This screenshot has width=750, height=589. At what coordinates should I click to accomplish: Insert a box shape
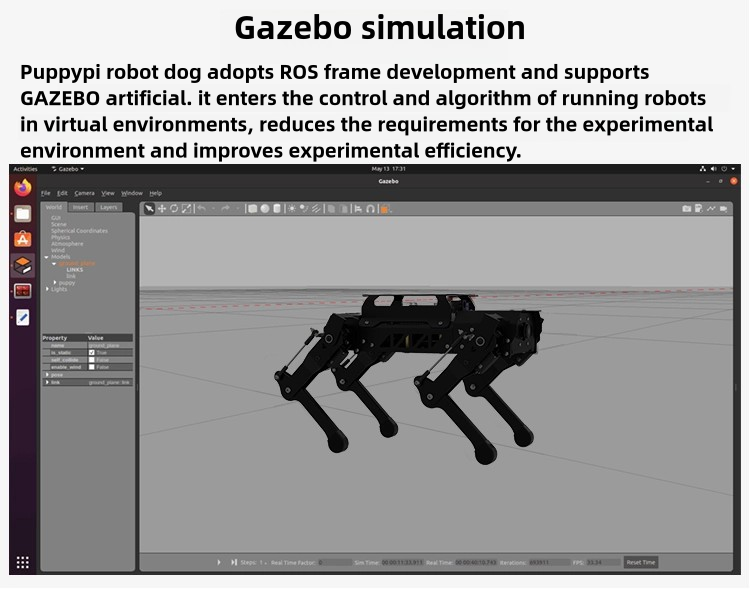click(253, 209)
